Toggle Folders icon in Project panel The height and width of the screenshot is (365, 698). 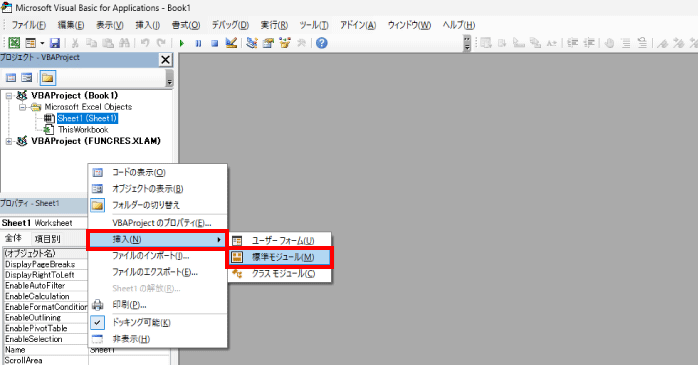coord(47,78)
